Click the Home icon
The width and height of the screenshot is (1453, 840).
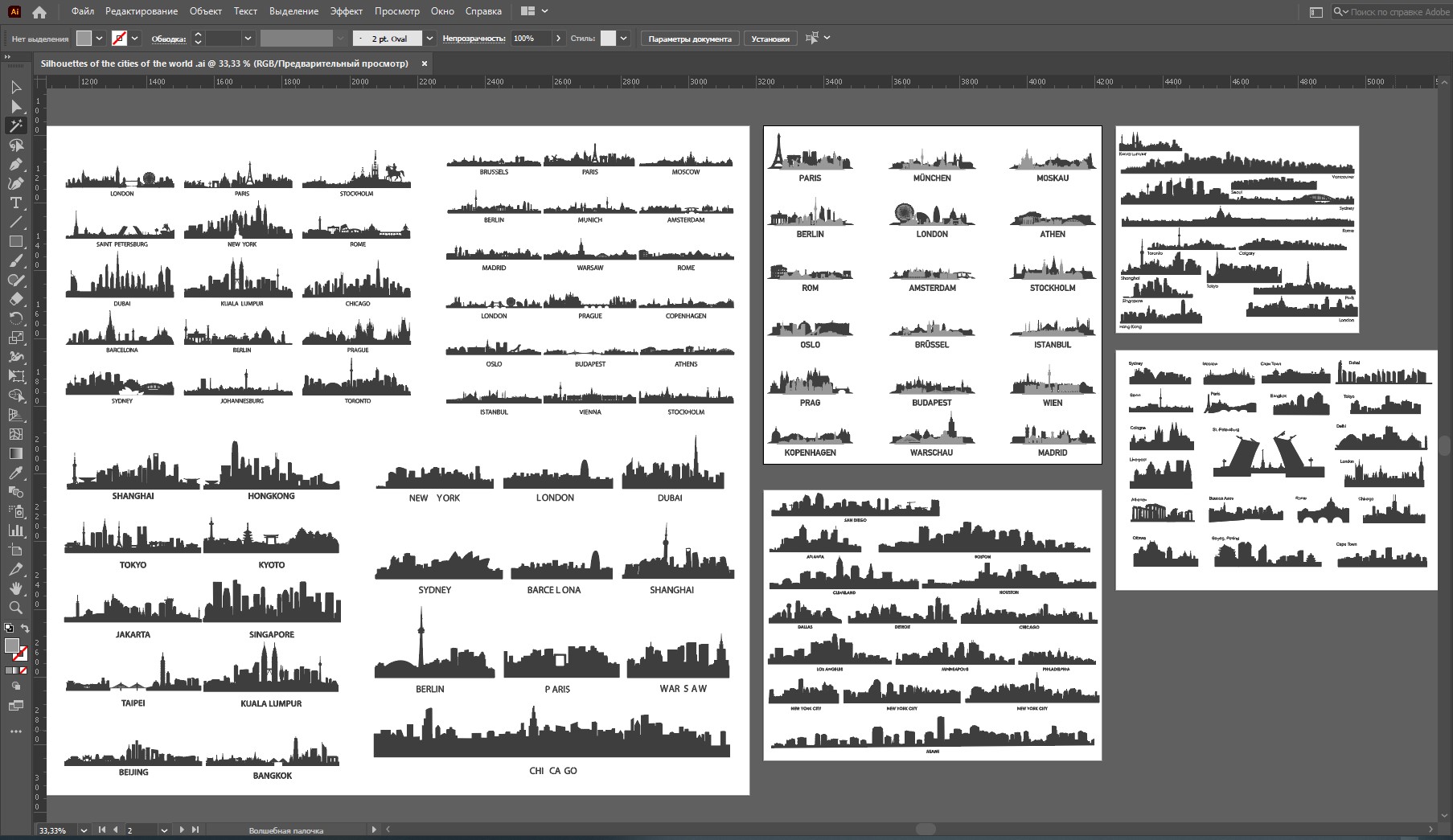click(39, 12)
